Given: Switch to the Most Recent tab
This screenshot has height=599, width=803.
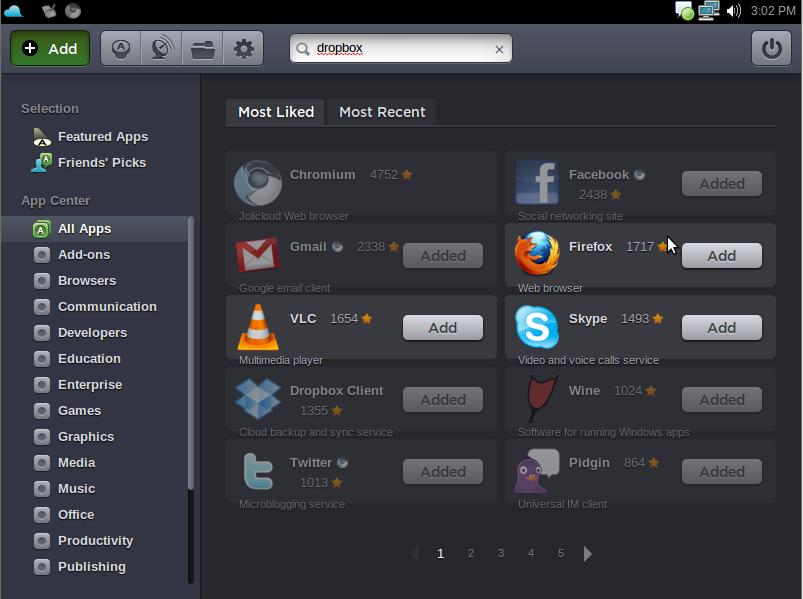Looking at the screenshot, I should 382,112.
